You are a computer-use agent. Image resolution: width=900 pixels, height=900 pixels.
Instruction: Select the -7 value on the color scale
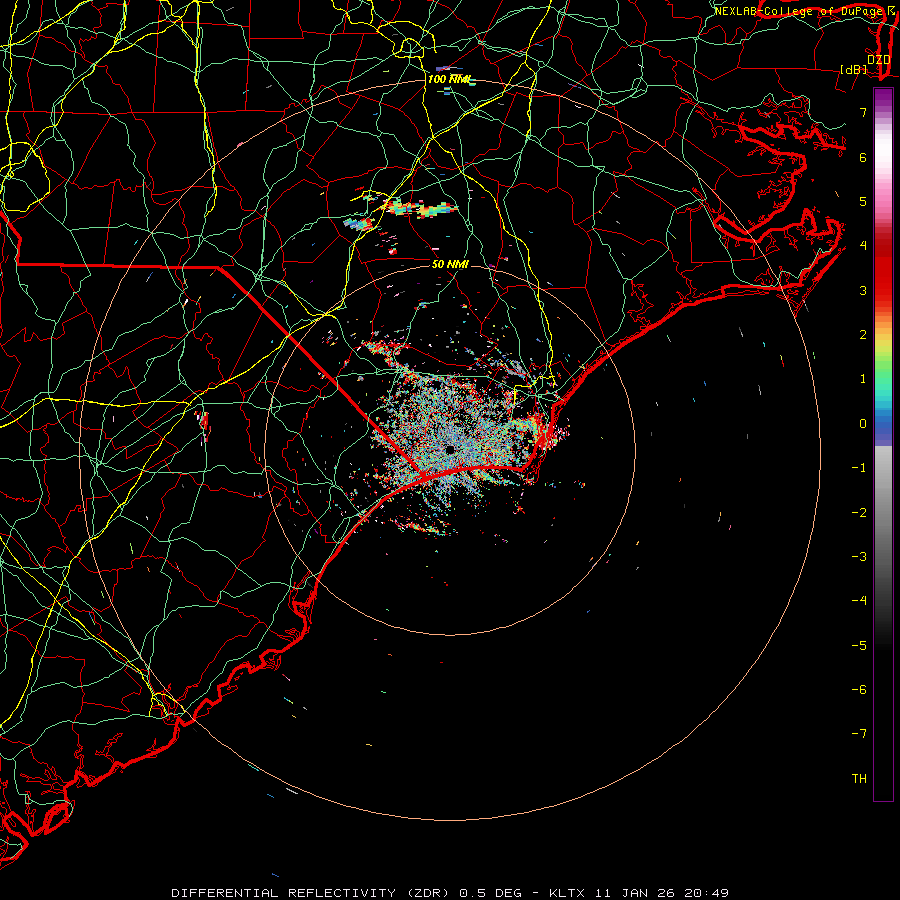tap(859, 734)
